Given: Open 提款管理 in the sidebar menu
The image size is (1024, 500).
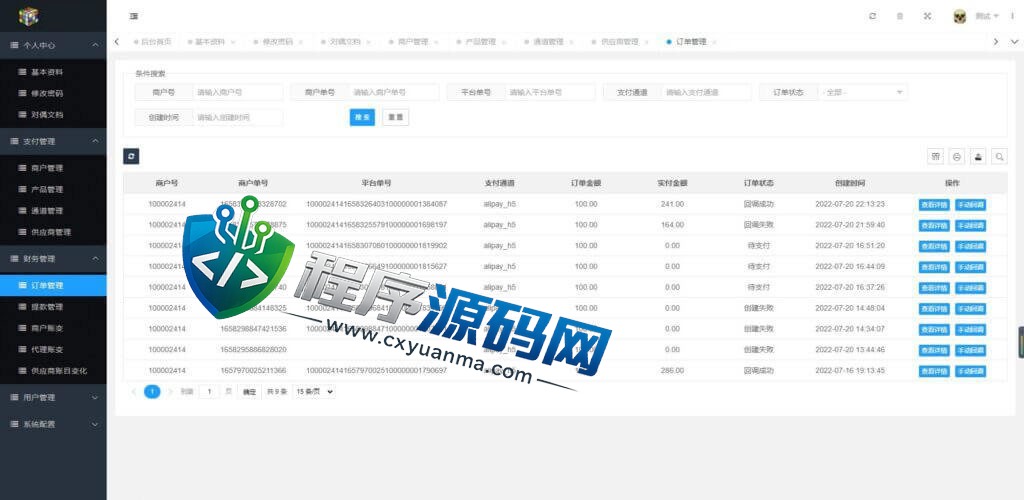Looking at the screenshot, I should 53,307.
